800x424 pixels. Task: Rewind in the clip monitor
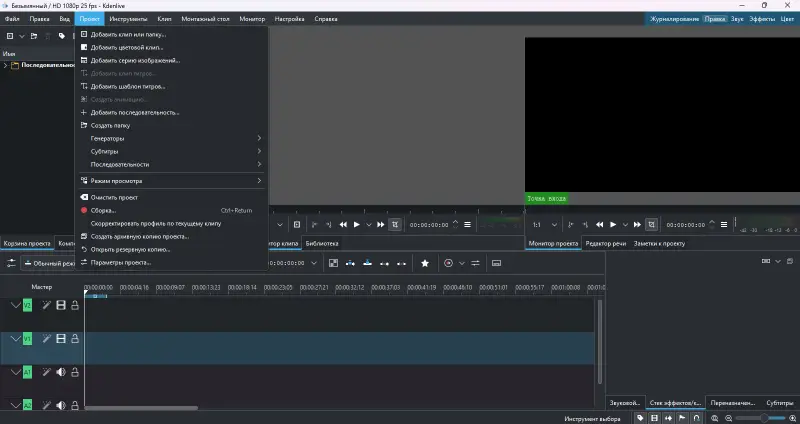coord(343,225)
